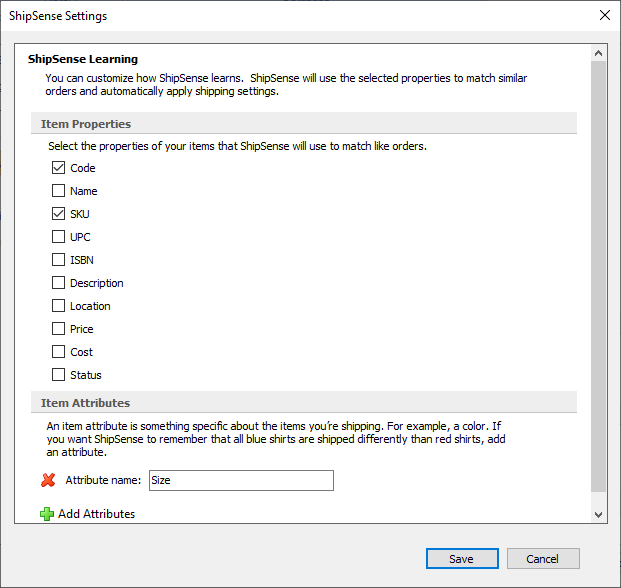Check the Description checkbox
621x588 pixels.
[58, 283]
